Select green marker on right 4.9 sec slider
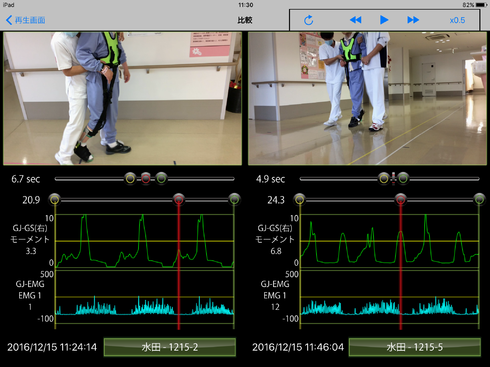Screen dimensions: 490x367 pos(403,179)
